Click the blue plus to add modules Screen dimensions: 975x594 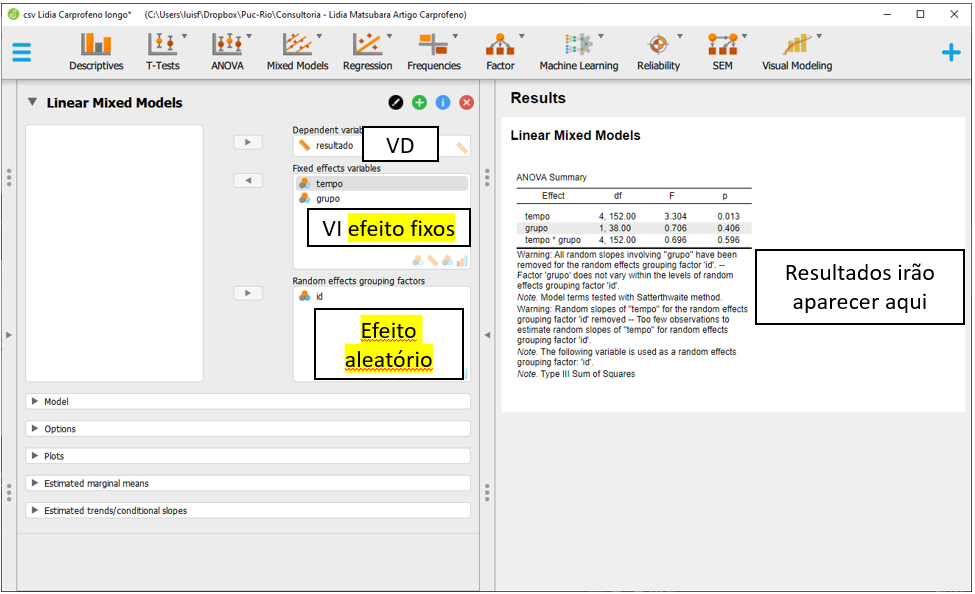pyautogui.click(x=950, y=53)
